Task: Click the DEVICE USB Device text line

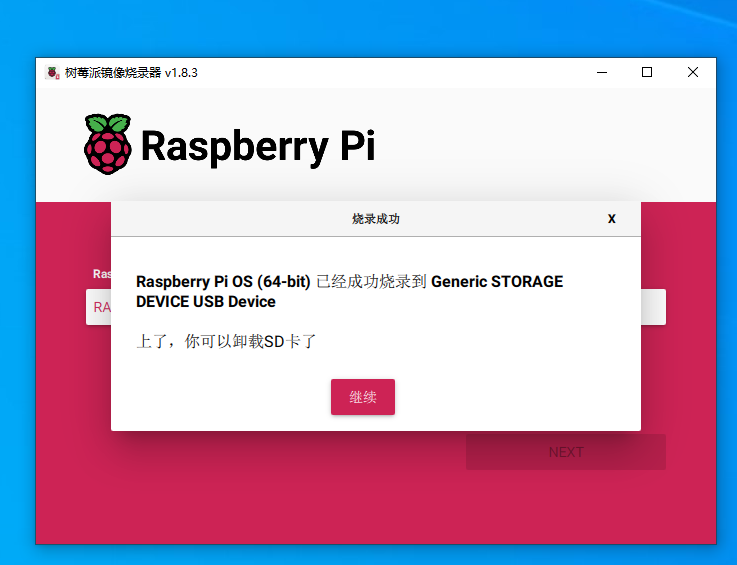Action: click(x=205, y=301)
